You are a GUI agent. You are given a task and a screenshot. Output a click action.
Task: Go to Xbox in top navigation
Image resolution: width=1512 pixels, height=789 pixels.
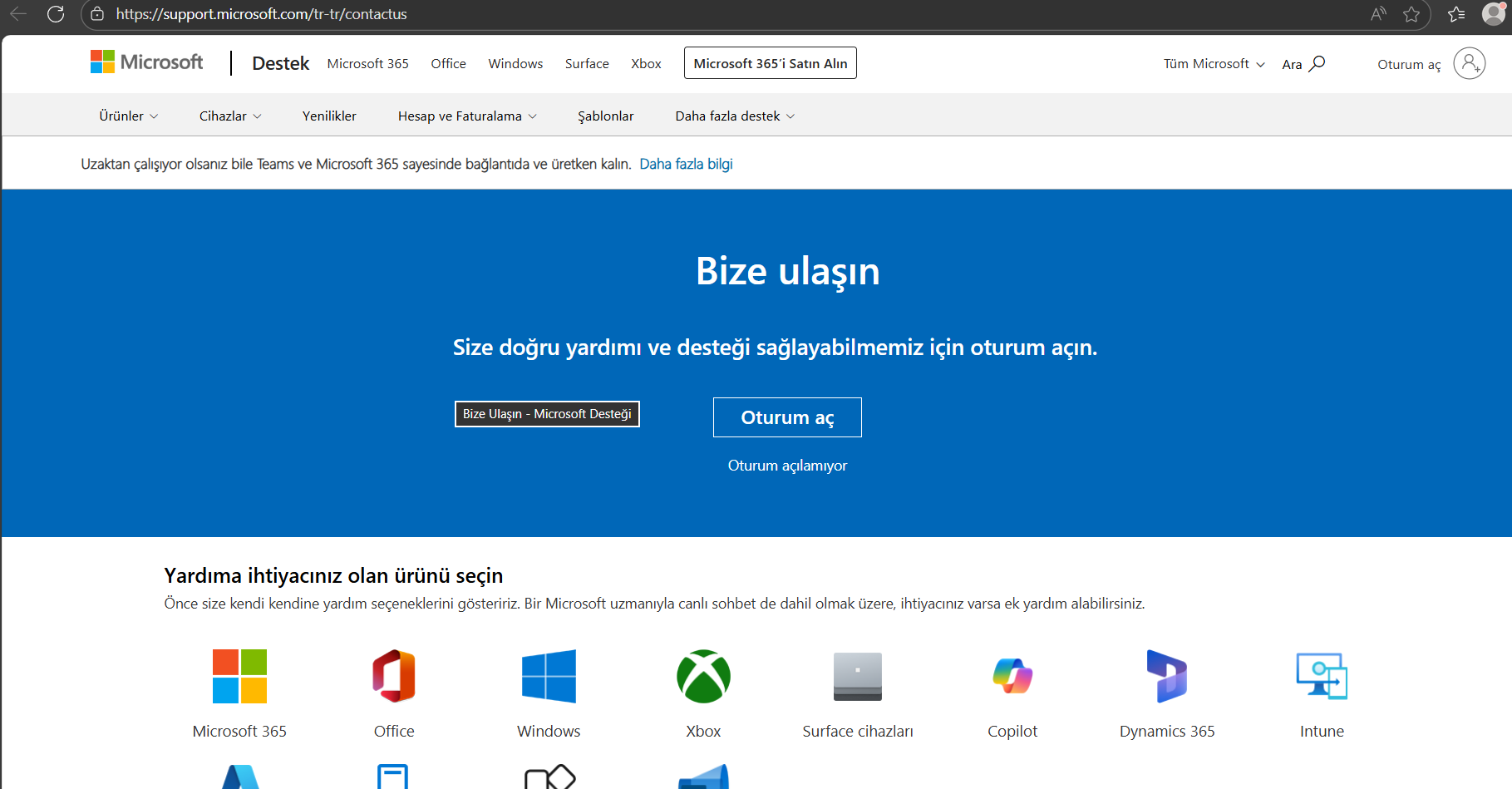coord(646,64)
